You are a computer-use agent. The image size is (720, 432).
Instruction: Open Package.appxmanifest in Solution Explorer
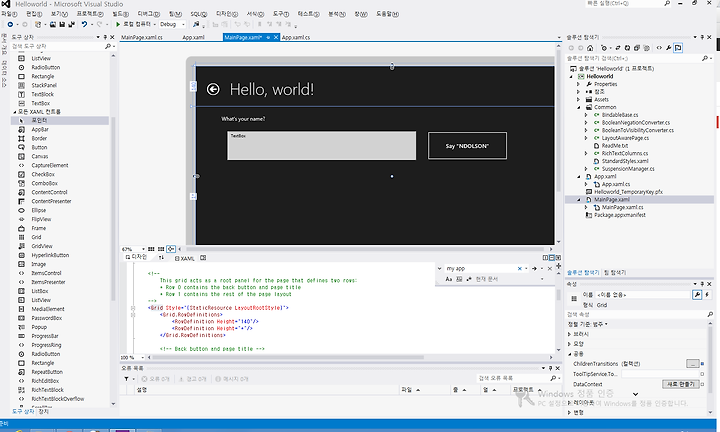coord(619,215)
